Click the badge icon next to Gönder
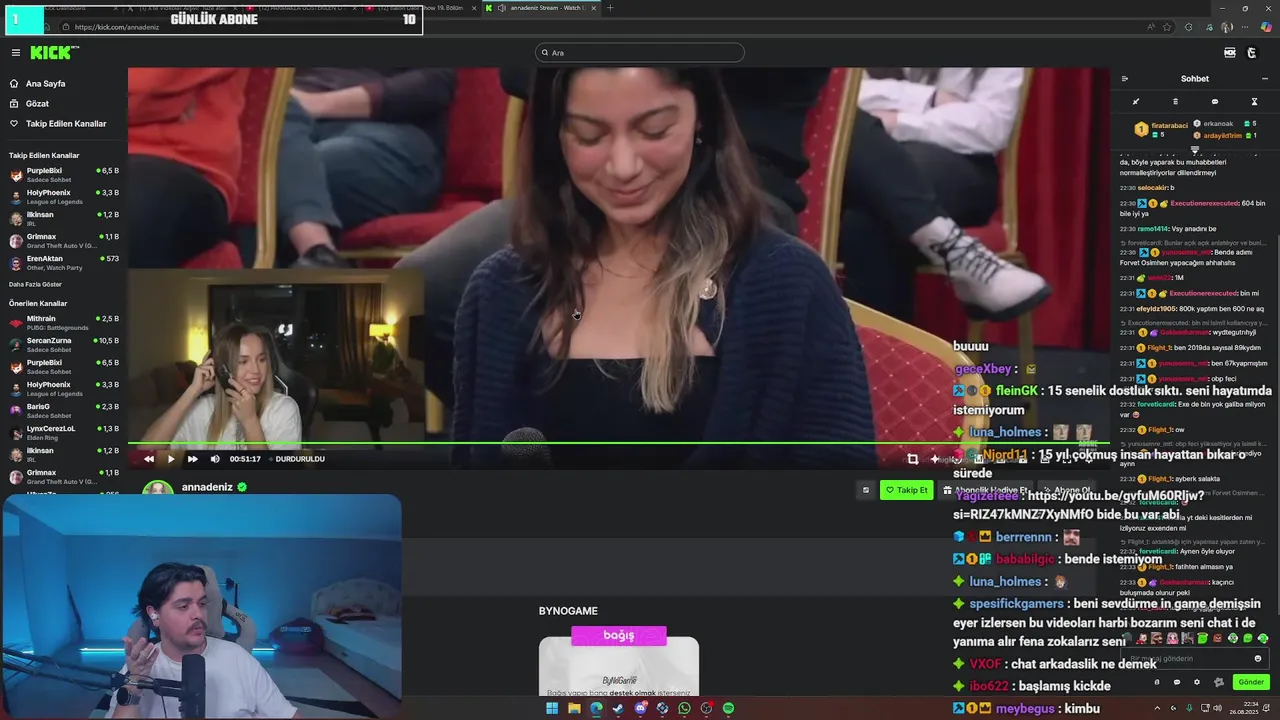This screenshot has width=1280, height=720. tap(1218, 682)
